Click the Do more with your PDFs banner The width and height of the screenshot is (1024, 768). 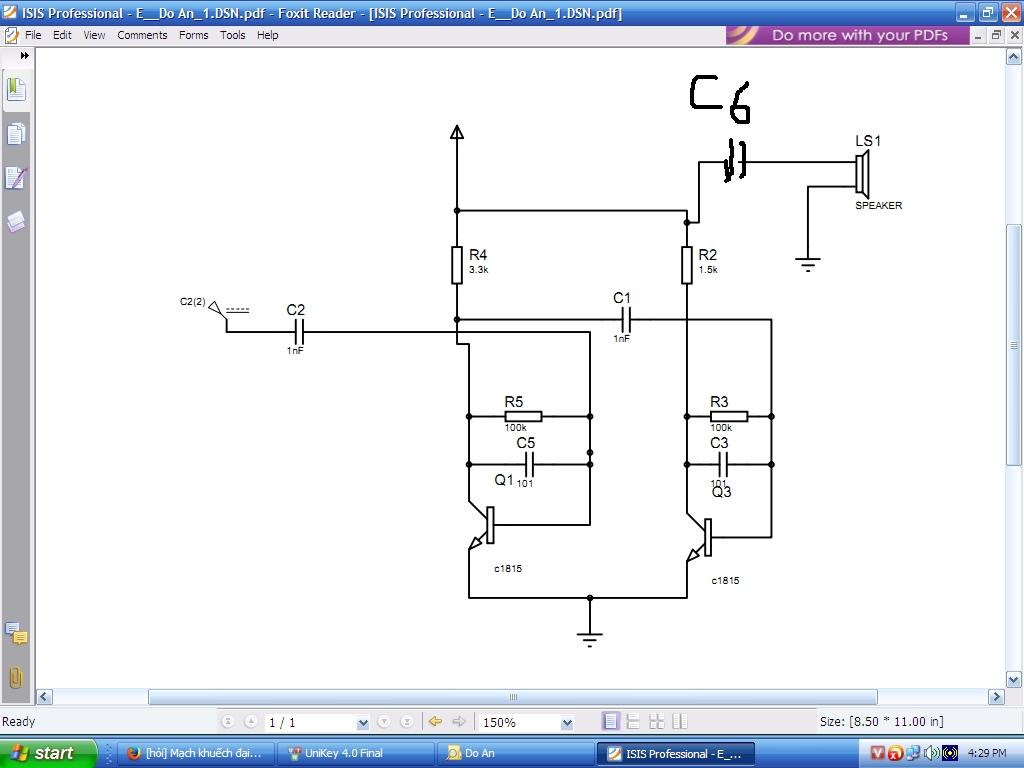pos(848,35)
